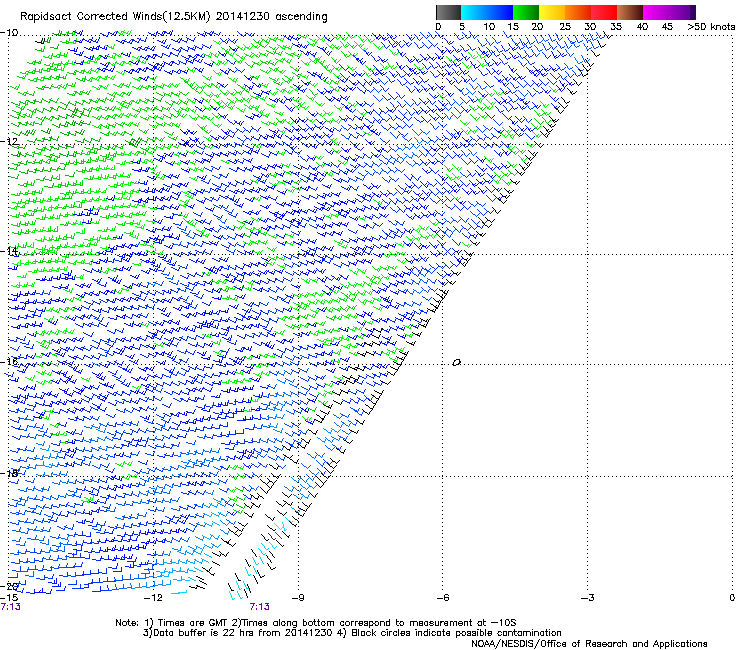
Task: Click the cyan color segment near 5 knots
Action: tap(474, 12)
